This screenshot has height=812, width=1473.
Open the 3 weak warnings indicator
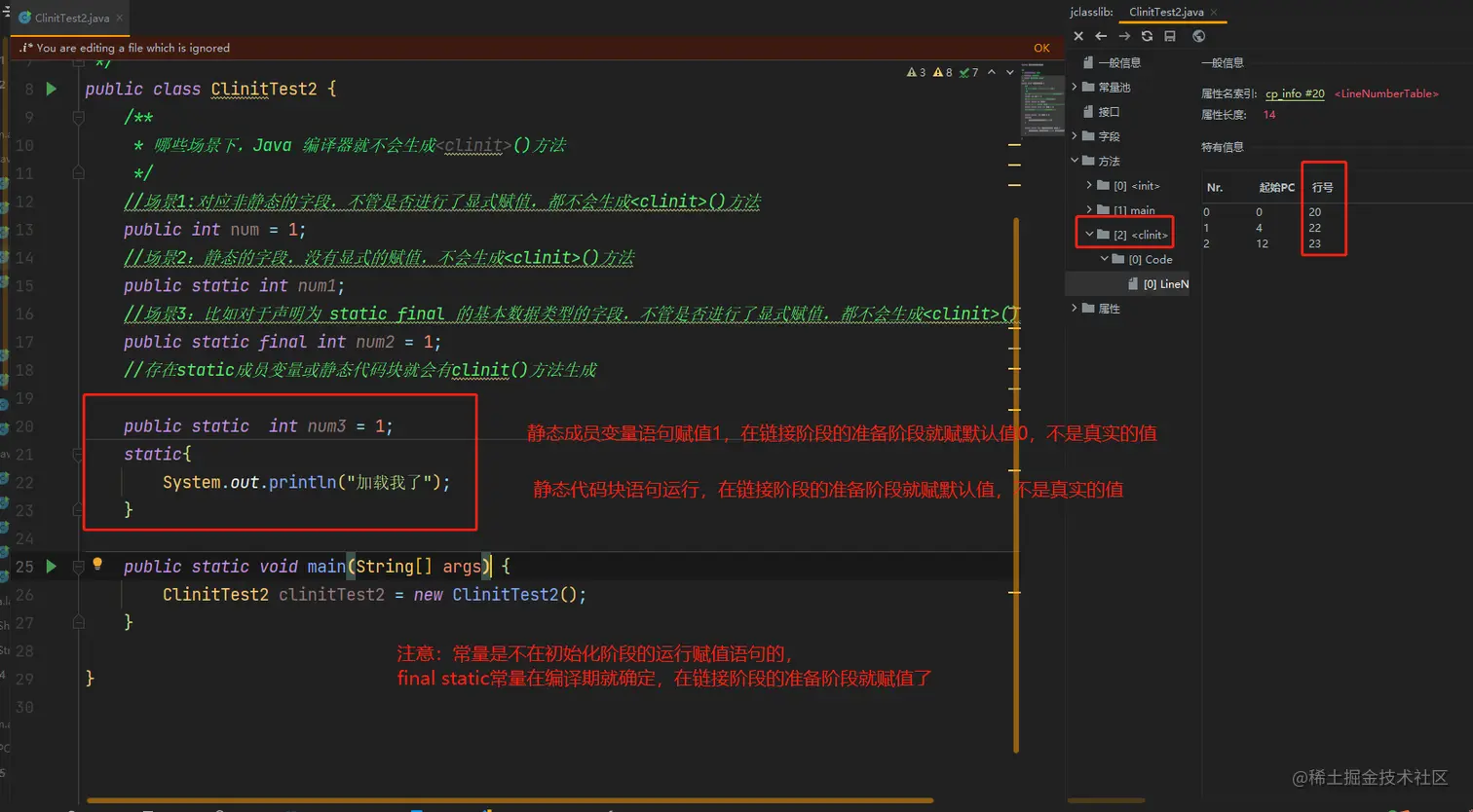click(x=916, y=72)
